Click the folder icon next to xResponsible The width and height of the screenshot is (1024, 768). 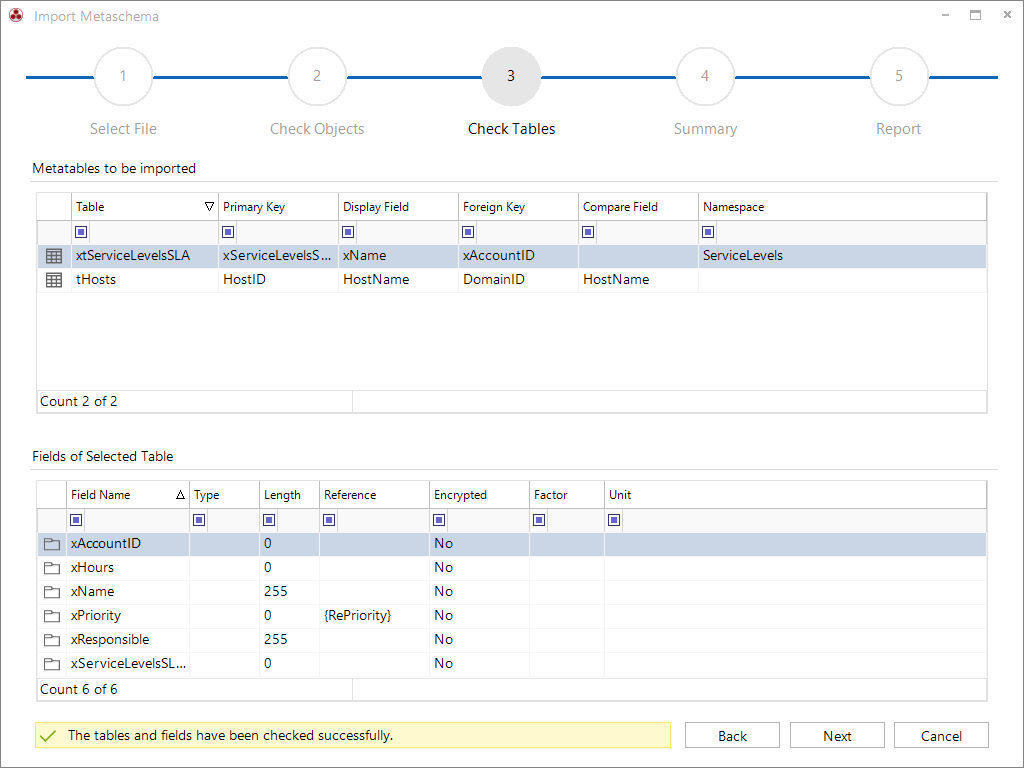[x=52, y=640]
